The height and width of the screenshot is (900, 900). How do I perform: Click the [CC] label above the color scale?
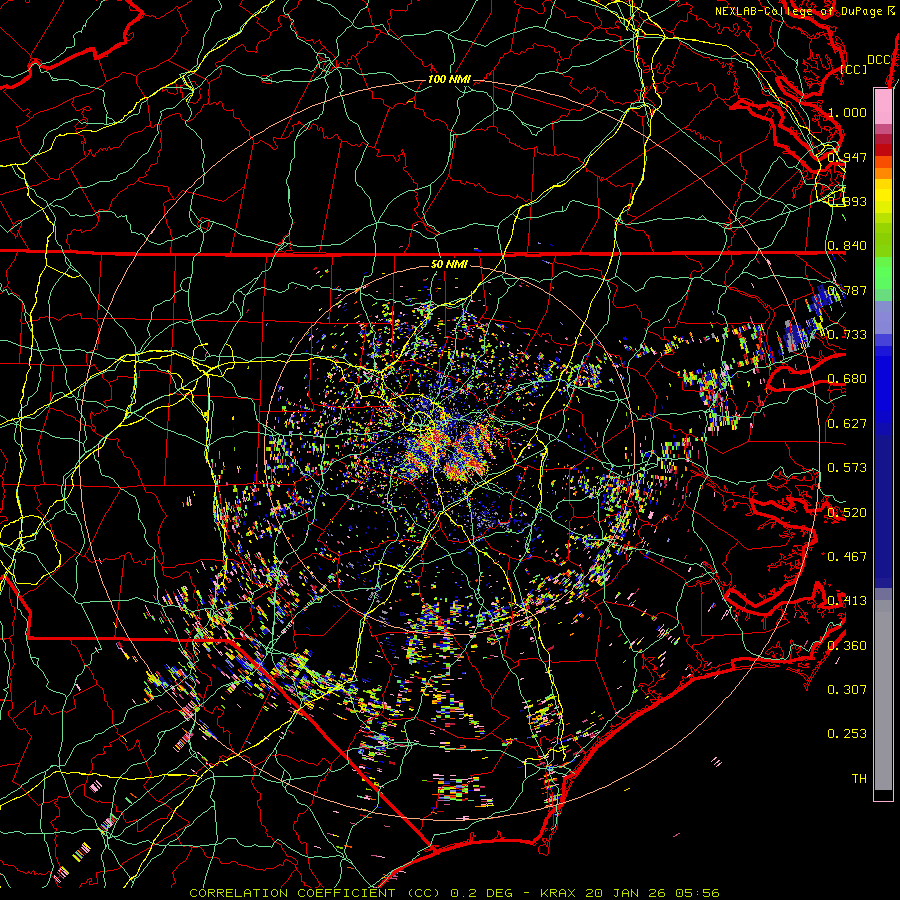click(854, 69)
